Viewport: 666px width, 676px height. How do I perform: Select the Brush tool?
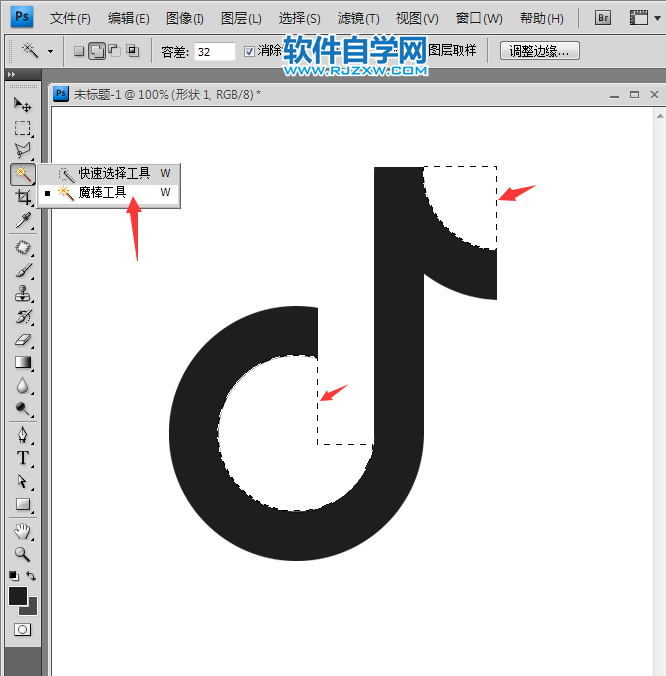[x=22, y=271]
